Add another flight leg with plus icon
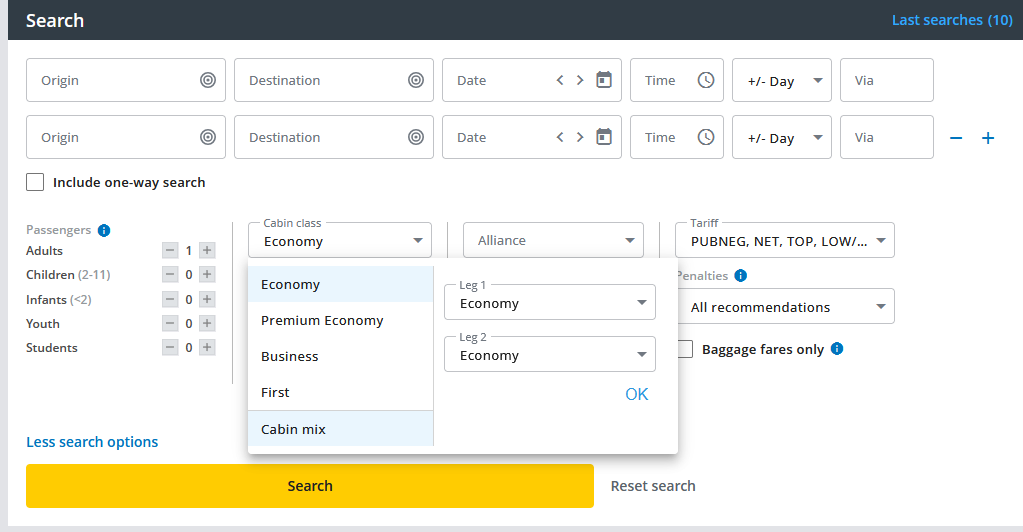1023x532 pixels. [988, 138]
